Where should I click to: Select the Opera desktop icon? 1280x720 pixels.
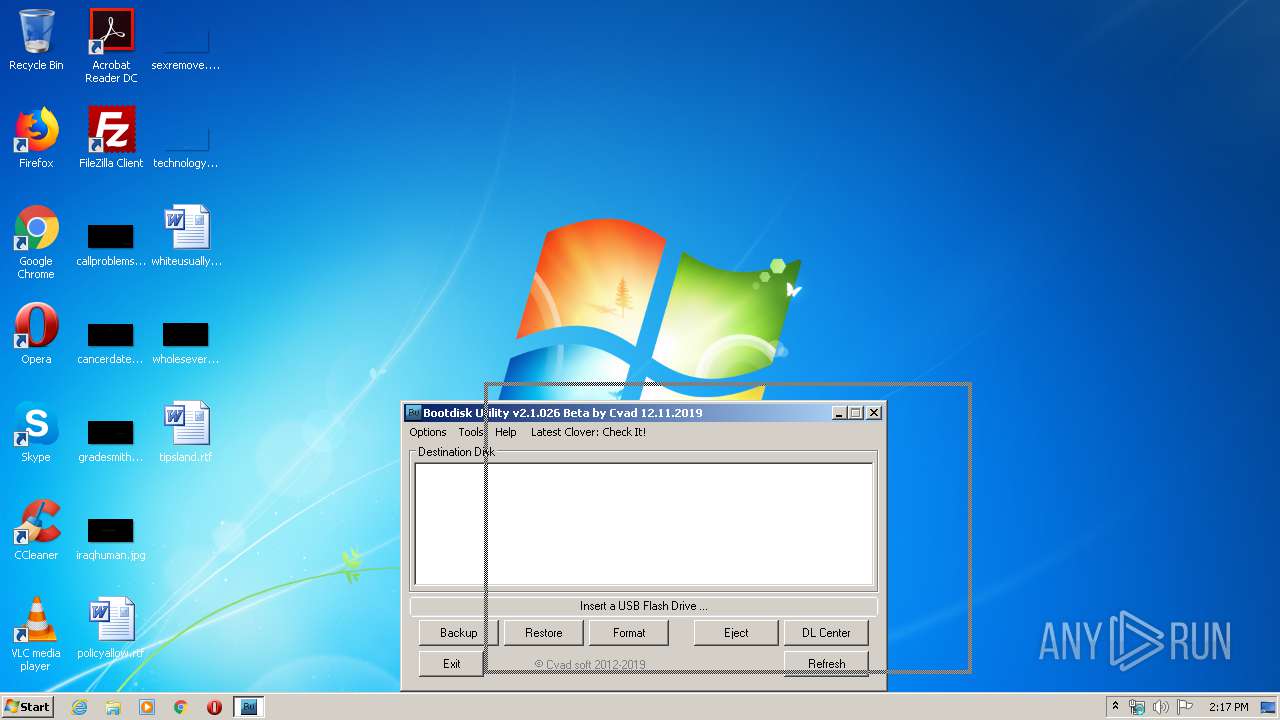click(x=36, y=335)
